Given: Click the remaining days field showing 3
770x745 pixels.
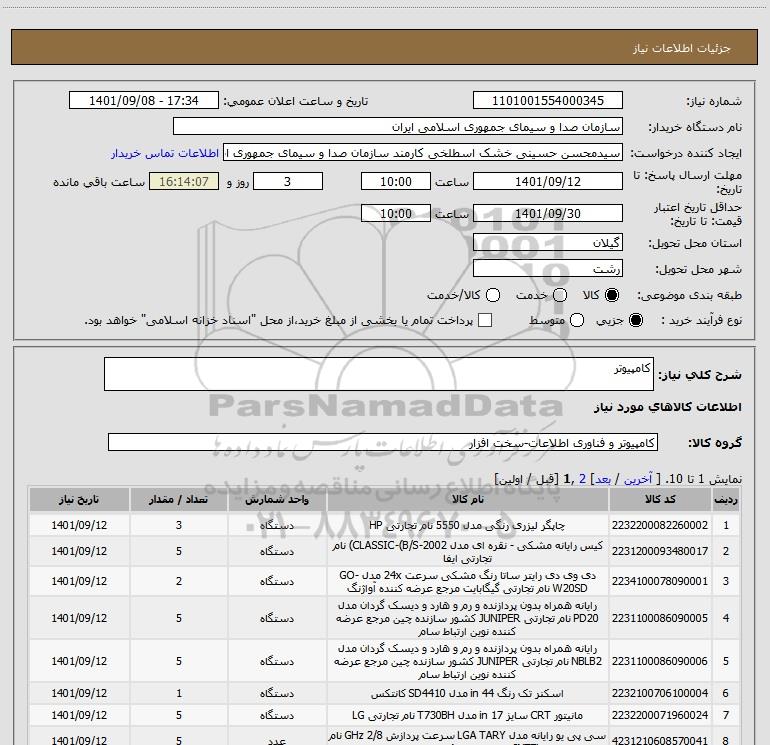Looking at the screenshot, I should tap(288, 181).
